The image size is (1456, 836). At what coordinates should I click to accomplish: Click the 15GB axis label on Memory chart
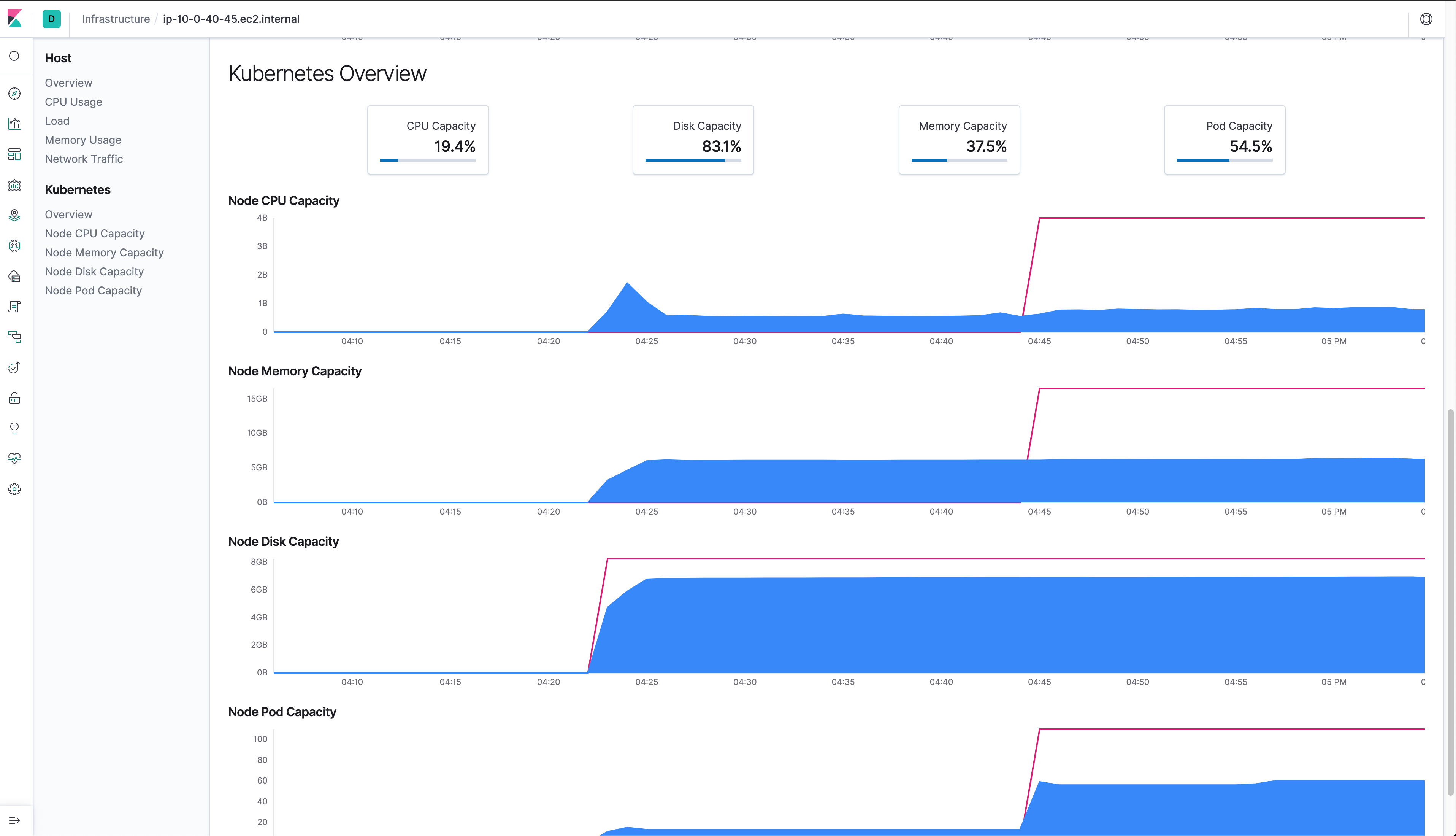pos(257,399)
